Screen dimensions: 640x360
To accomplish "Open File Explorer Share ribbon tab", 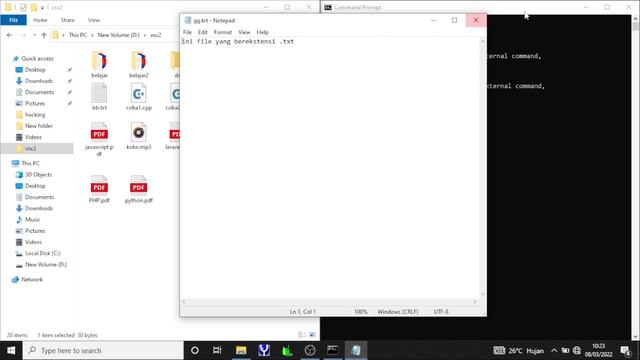I will 68,20.
